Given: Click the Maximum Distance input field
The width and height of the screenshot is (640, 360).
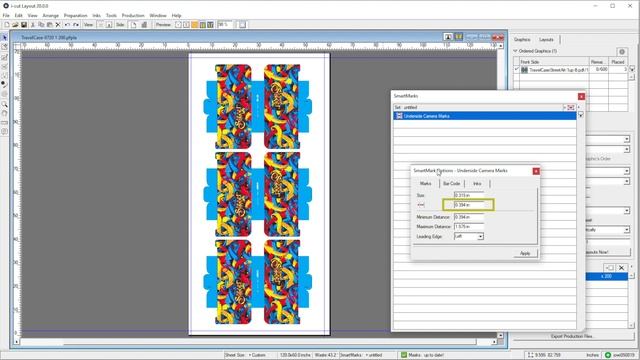Looking at the screenshot, I should point(469,227).
